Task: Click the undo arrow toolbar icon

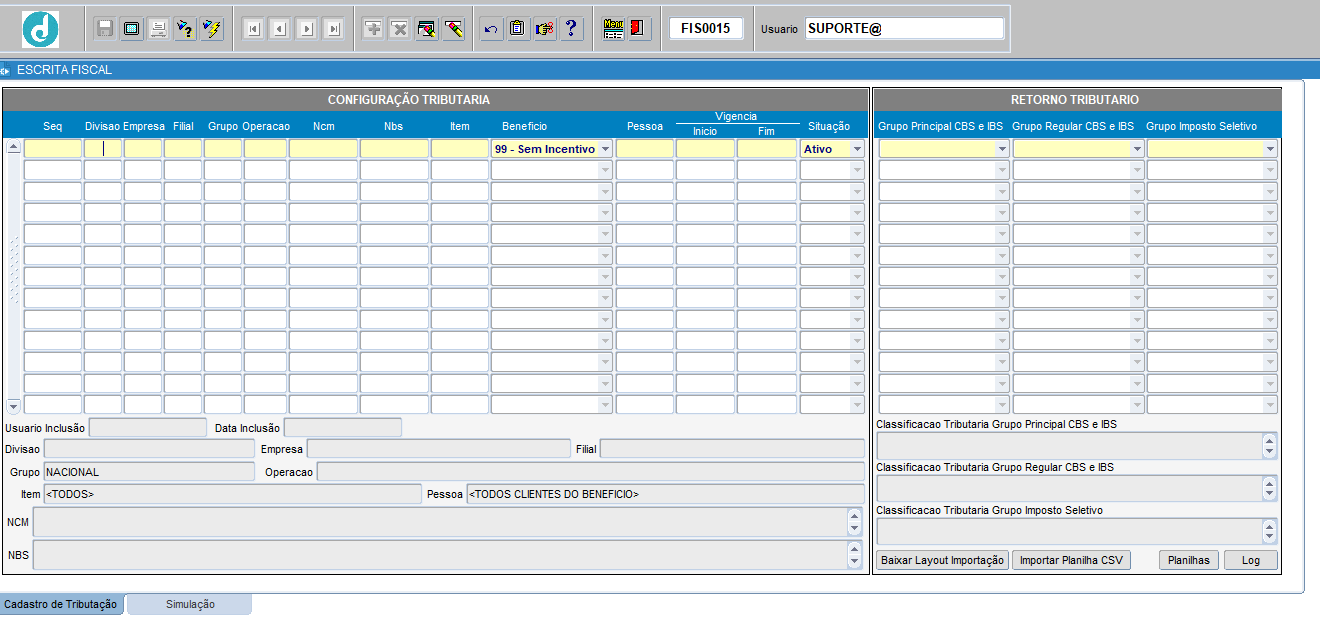Action: 490,29
